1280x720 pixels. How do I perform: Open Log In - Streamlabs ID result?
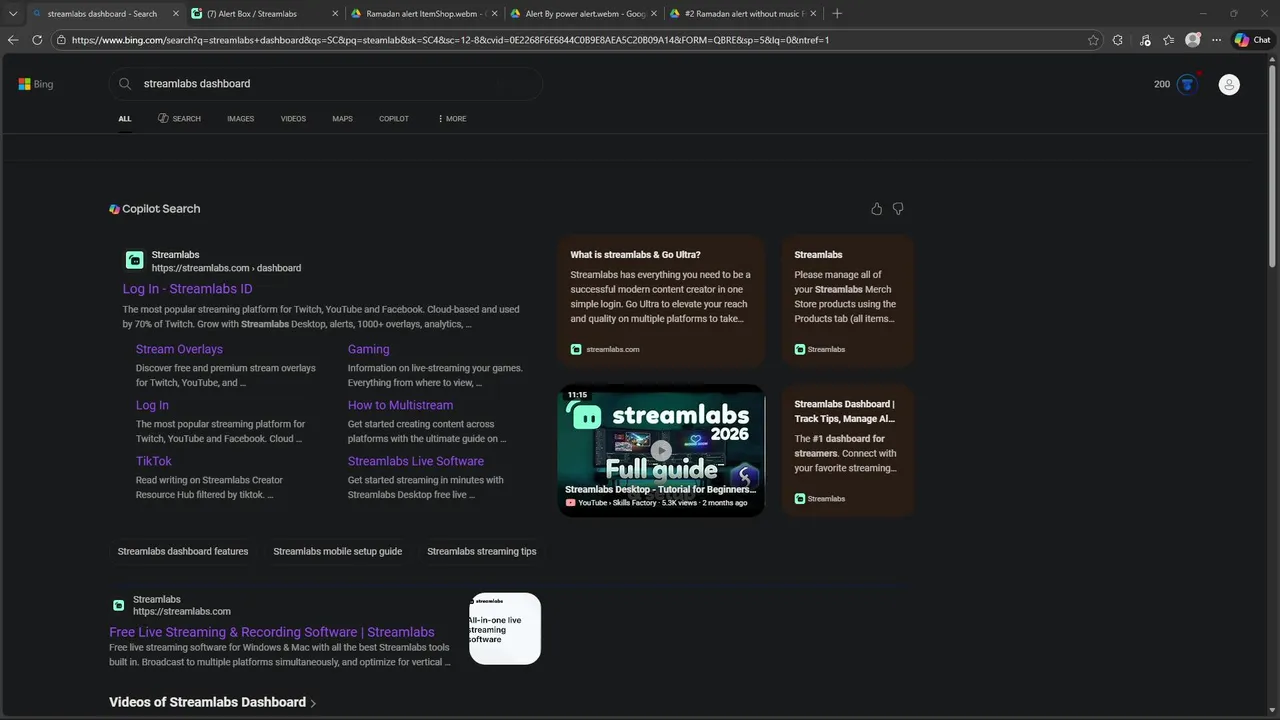click(x=187, y=289)
